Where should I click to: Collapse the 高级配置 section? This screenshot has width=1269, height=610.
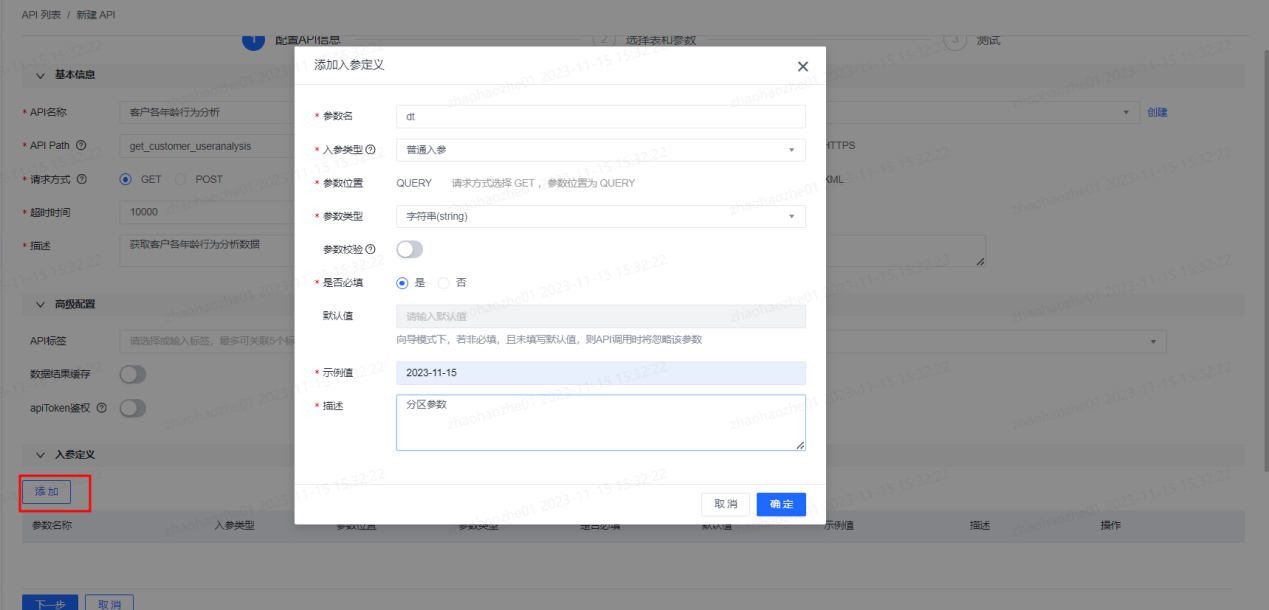[41, 304]
